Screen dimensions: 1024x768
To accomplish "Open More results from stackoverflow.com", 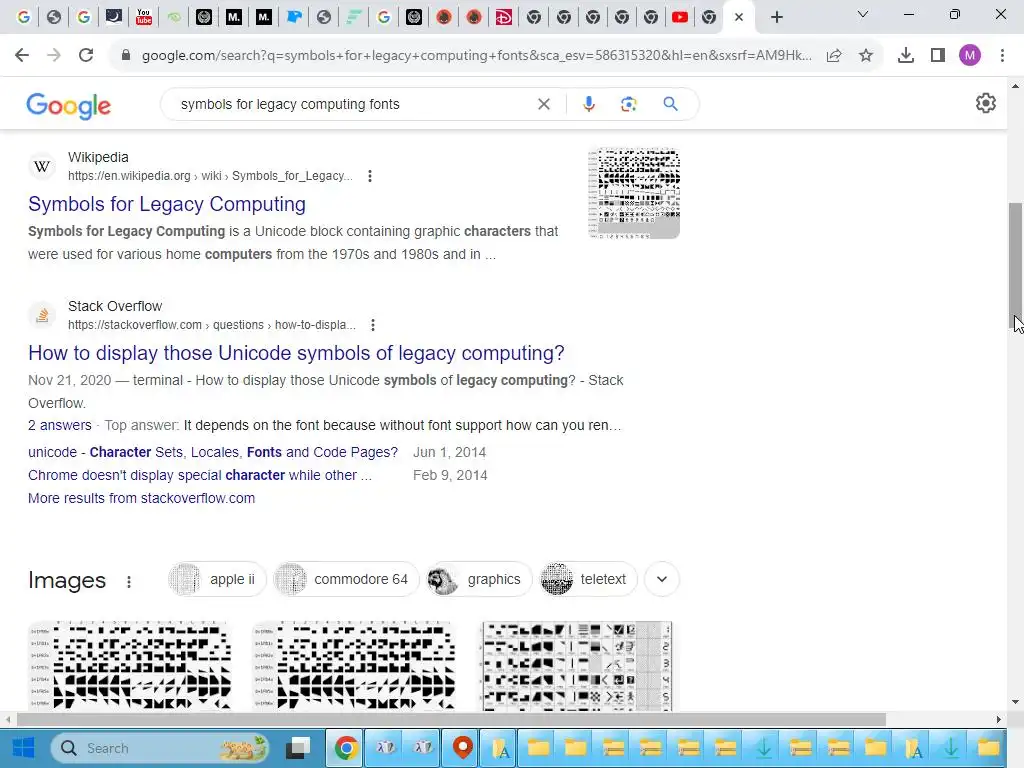I will click(x=141, y=498).
